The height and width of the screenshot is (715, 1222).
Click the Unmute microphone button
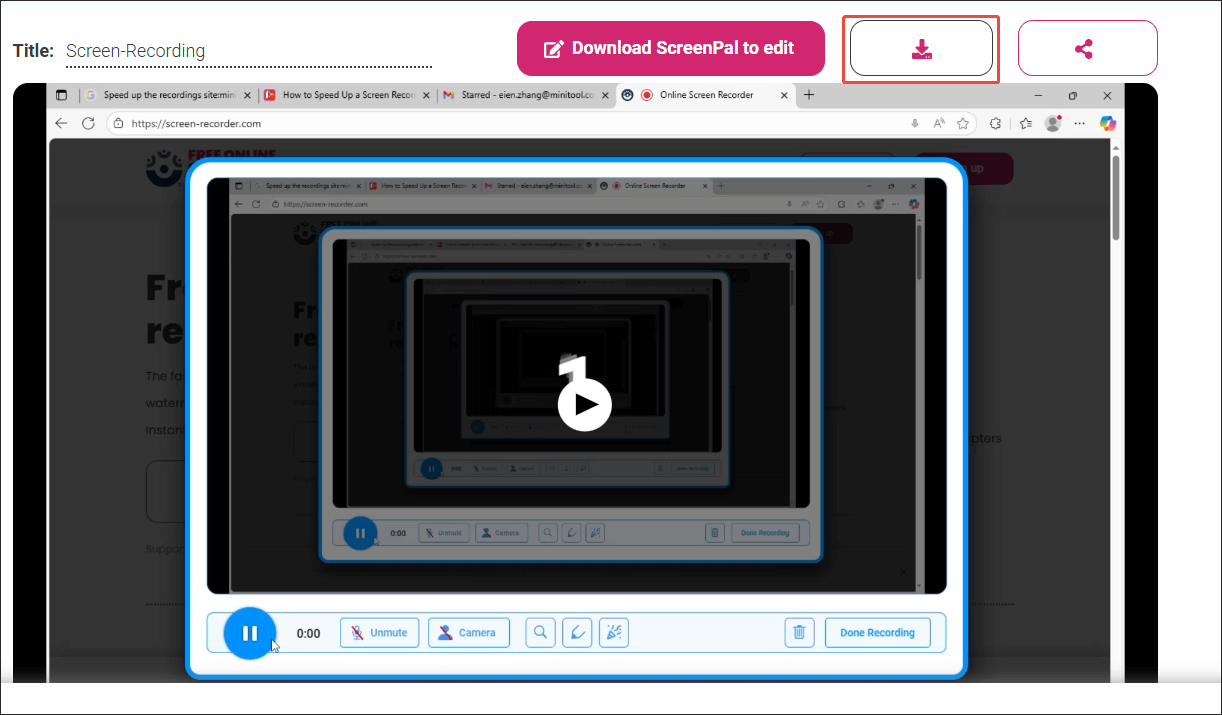coord(379,633)
